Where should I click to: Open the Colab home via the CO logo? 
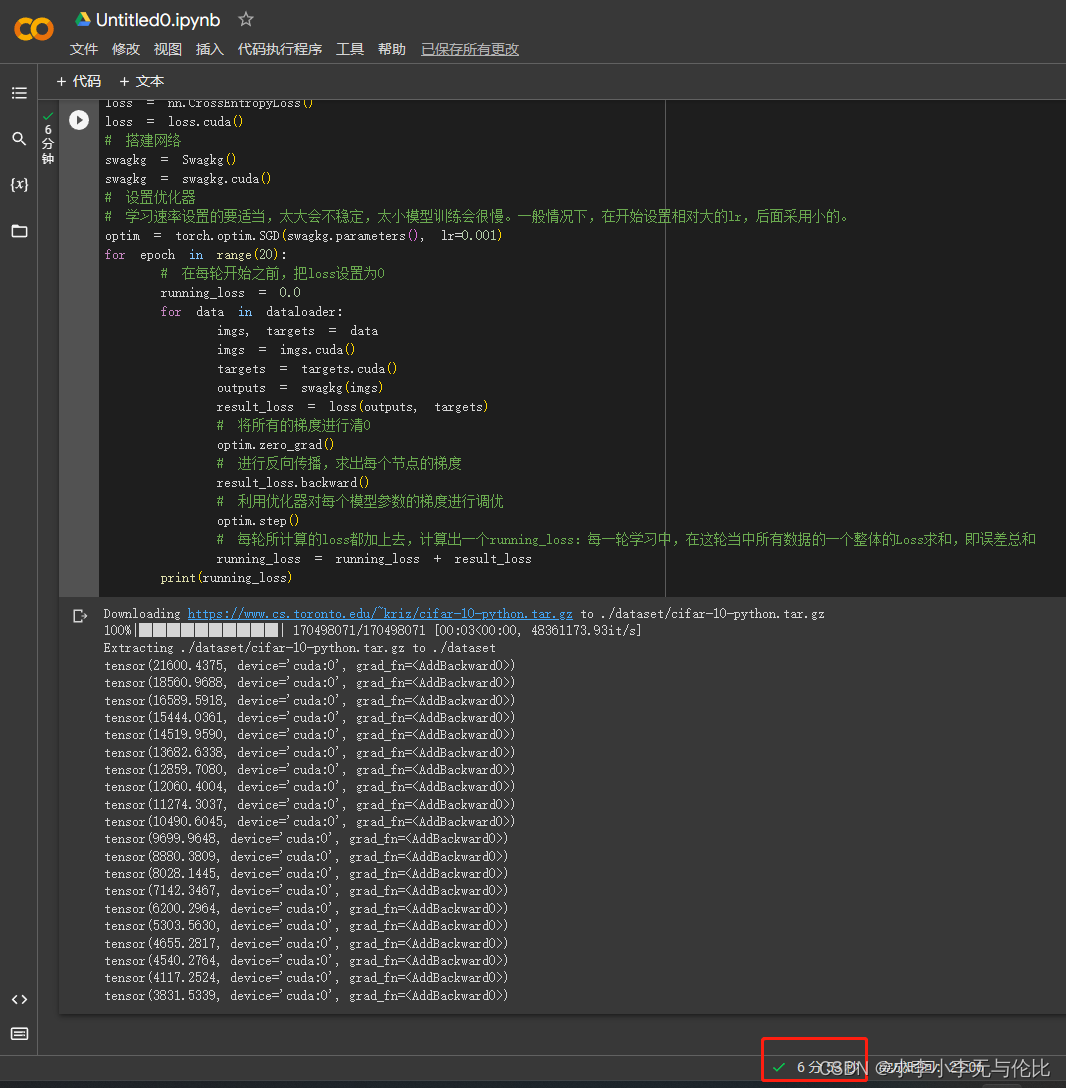coord(33,29)
